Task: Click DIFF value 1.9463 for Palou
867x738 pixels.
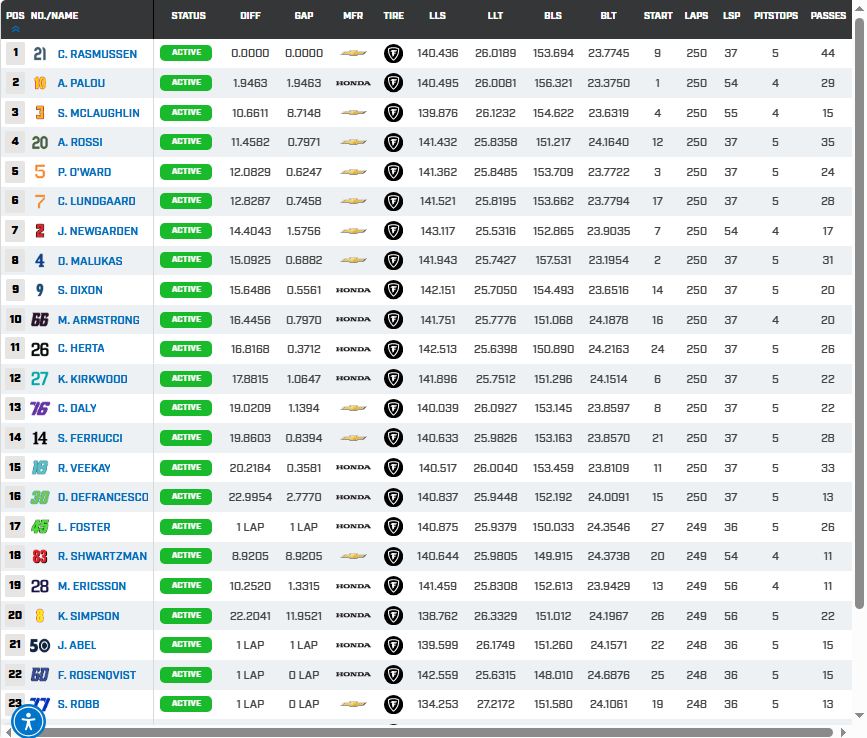Action: 250,83
